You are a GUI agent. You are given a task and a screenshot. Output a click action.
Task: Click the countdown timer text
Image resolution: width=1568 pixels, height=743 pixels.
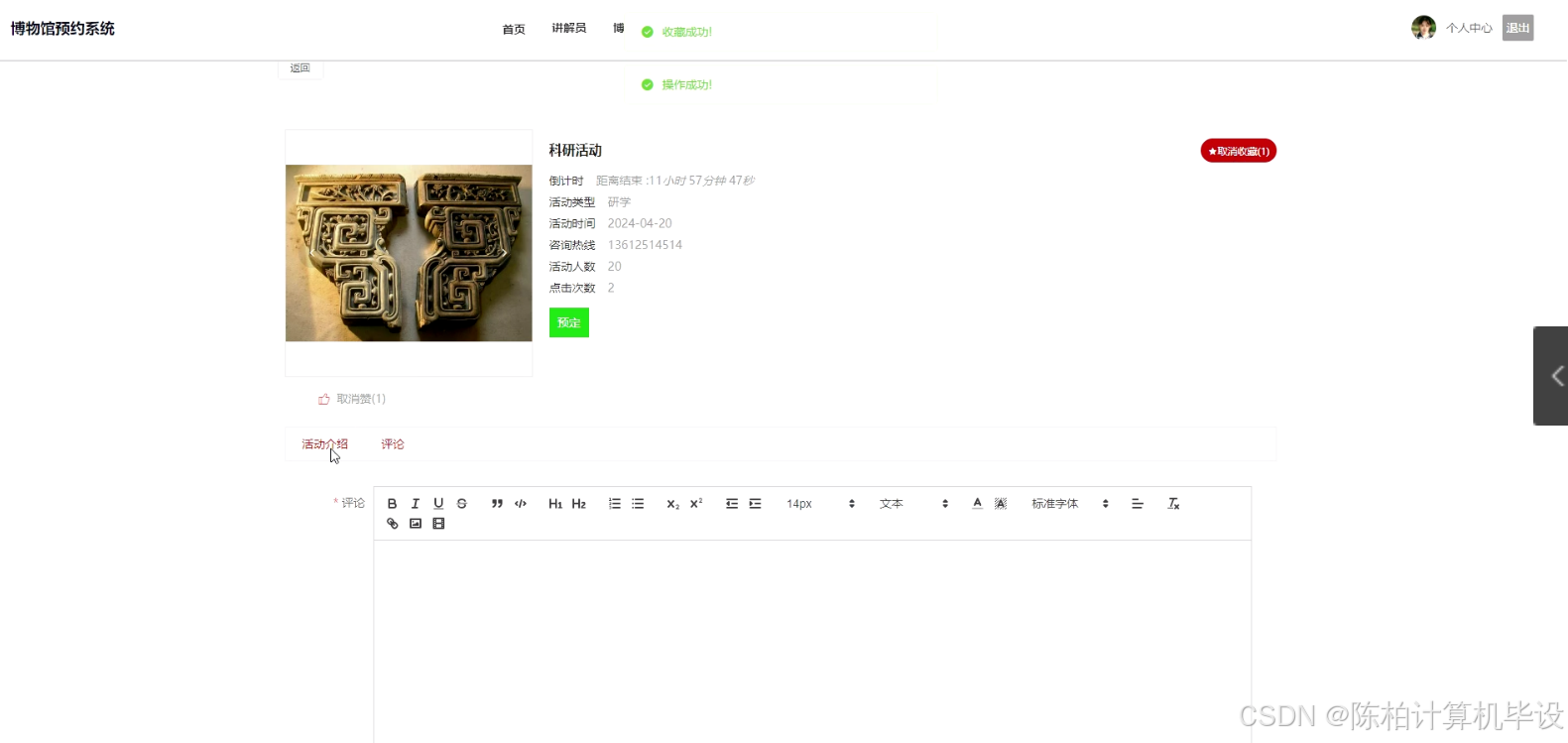[x=675, y=181]
